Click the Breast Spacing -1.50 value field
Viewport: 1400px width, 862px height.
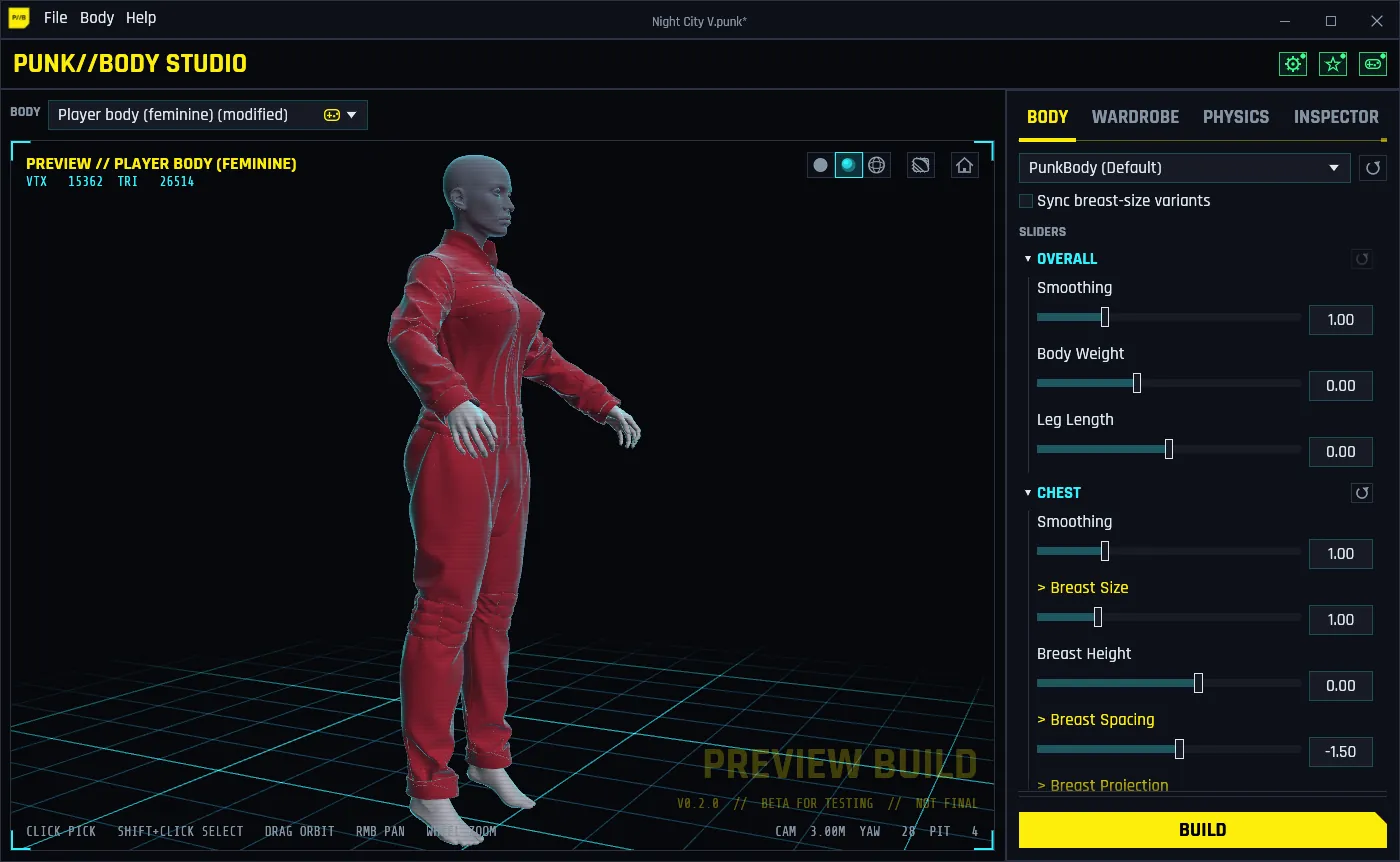pyautogui.click(x=1341, y=752)
